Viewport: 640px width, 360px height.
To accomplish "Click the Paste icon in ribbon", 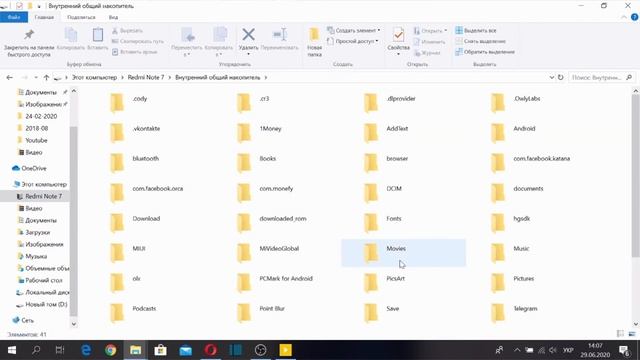I will pos(98,35).
